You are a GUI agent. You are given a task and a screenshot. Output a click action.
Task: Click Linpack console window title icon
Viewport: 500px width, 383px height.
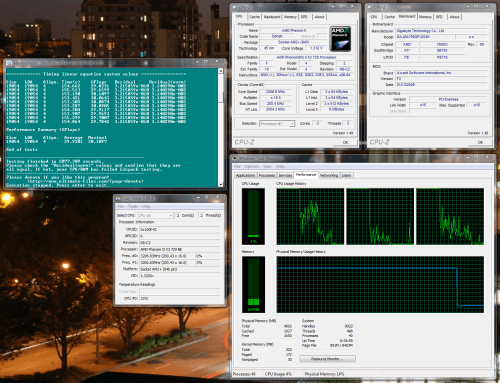click(x=9, y=63)
